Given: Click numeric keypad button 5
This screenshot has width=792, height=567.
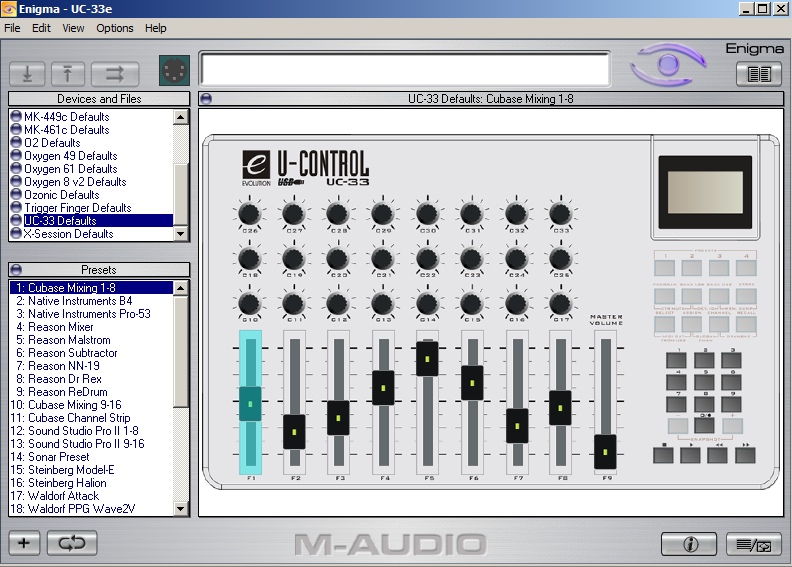Looking at the screenshot, I should [704, 382].
